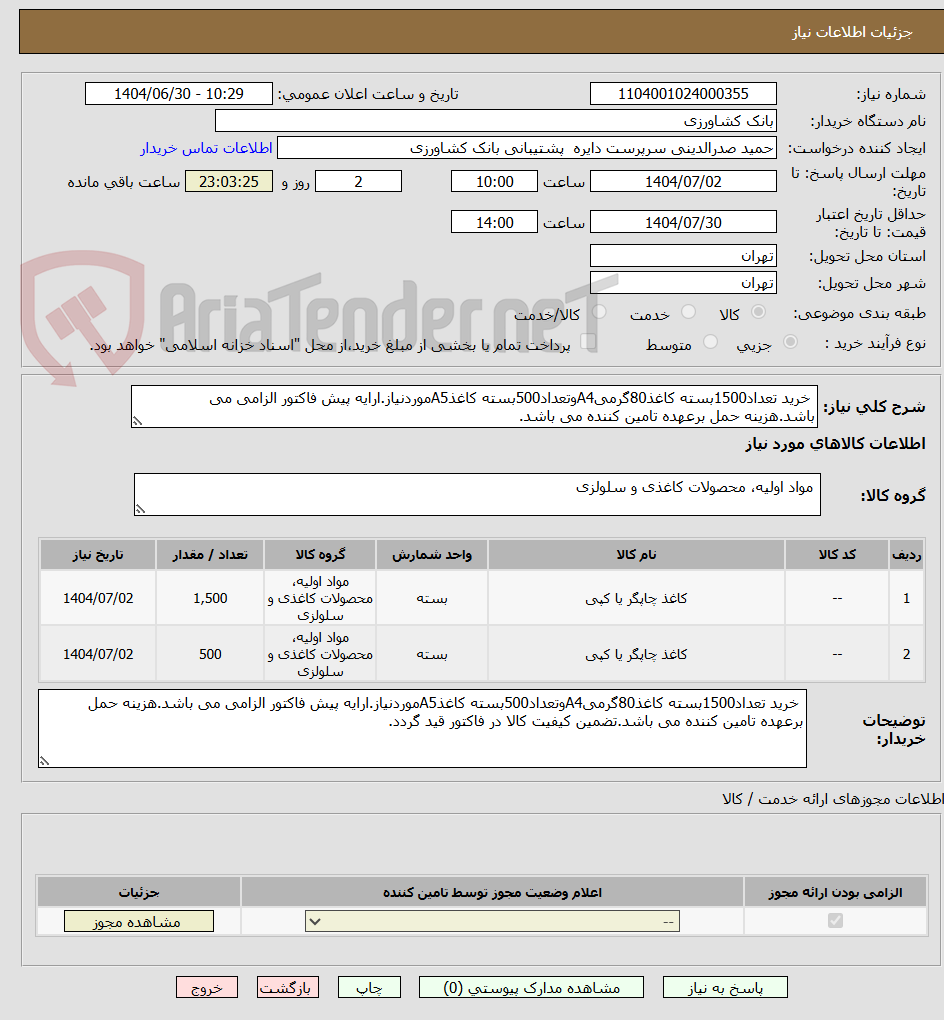Click the ساعت باقی مانده countdown field
The height and width of the screenshot is (1020, 944).
coord(228,181)
